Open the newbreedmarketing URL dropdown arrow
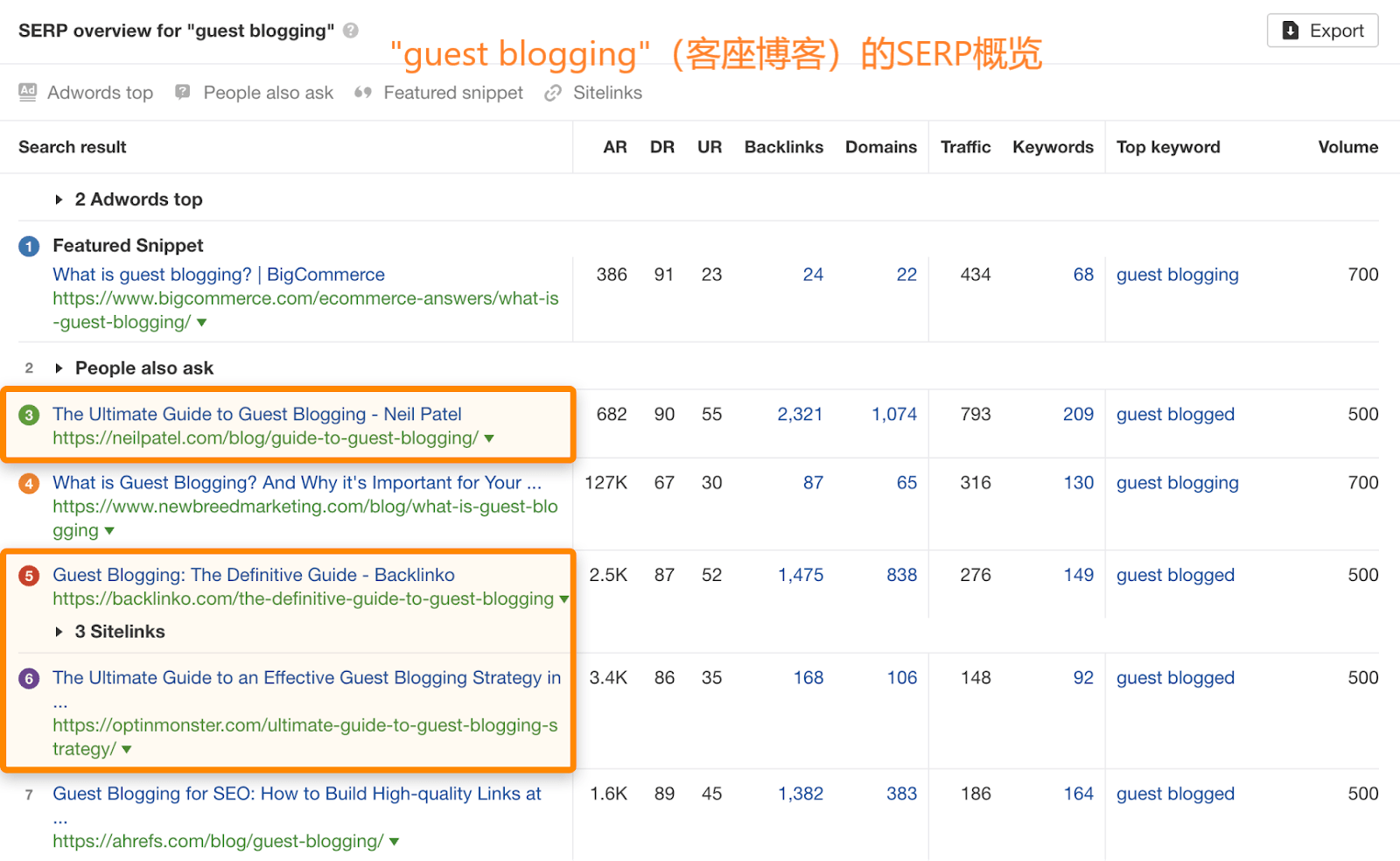Screen dimensions: 1400x861 tap(109, 531)
